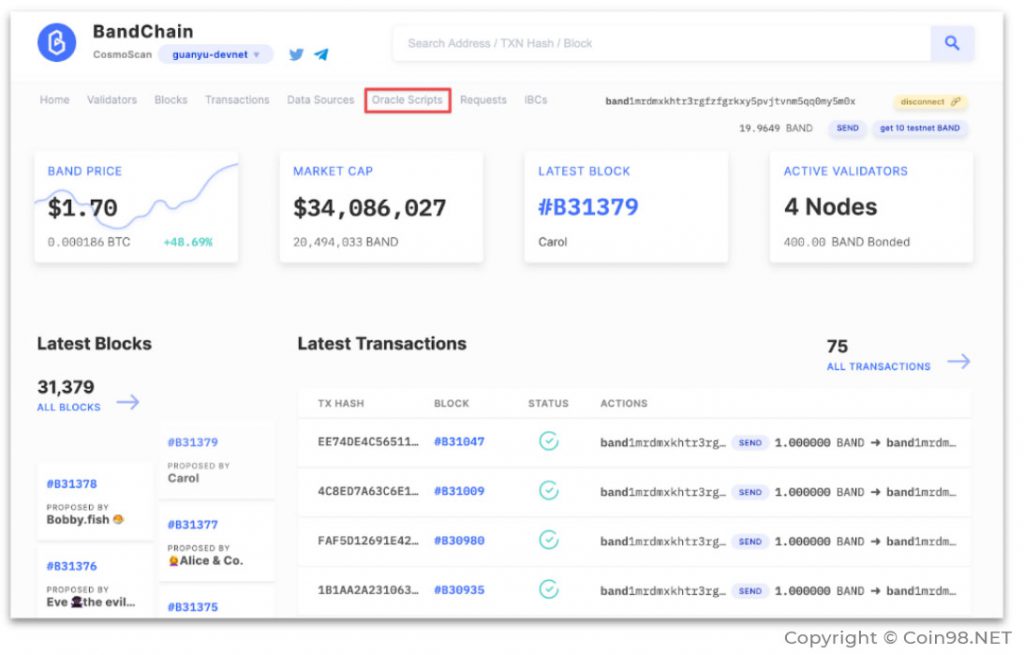Screen dimensions: 1024x655
Task: Open the Telegram link icon
Action: point(321,54)
